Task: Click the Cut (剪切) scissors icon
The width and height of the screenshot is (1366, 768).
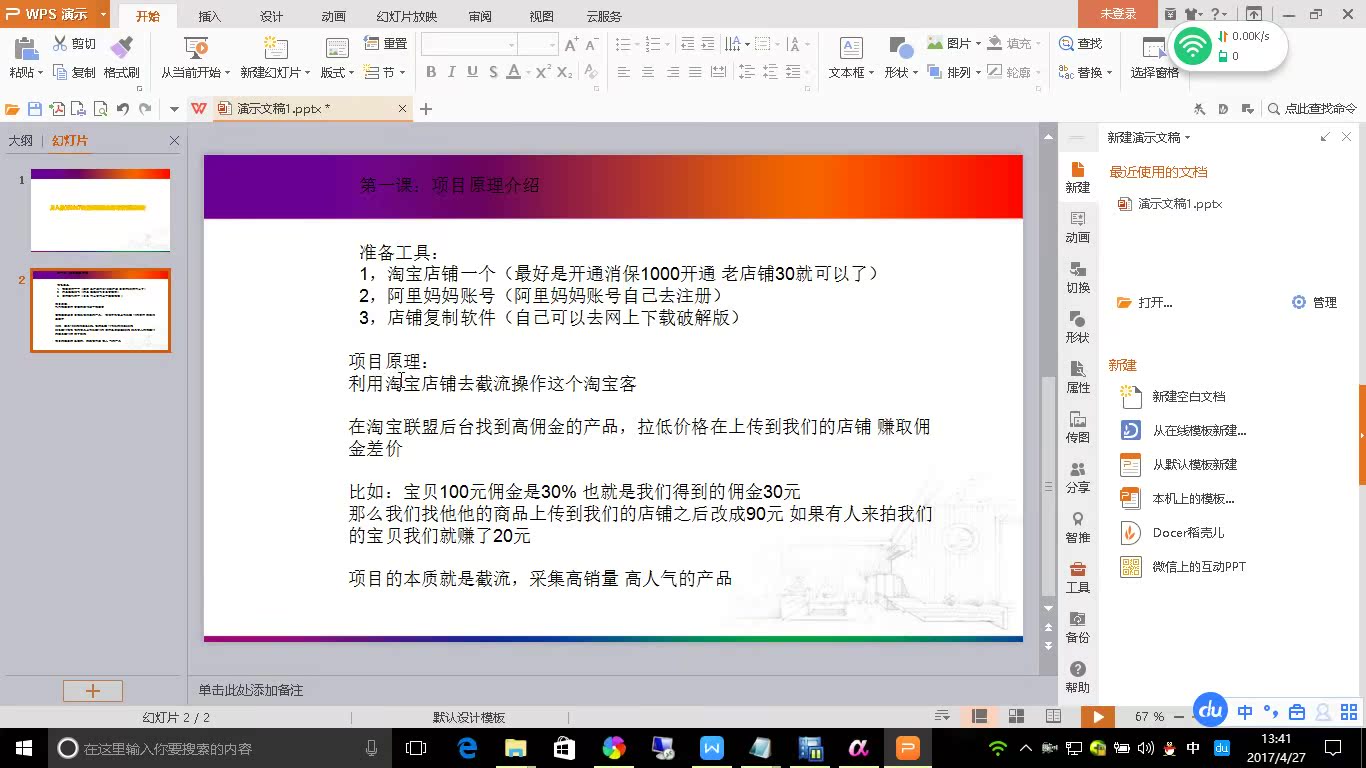Action: pyautogui.click(x=60, y=44)
